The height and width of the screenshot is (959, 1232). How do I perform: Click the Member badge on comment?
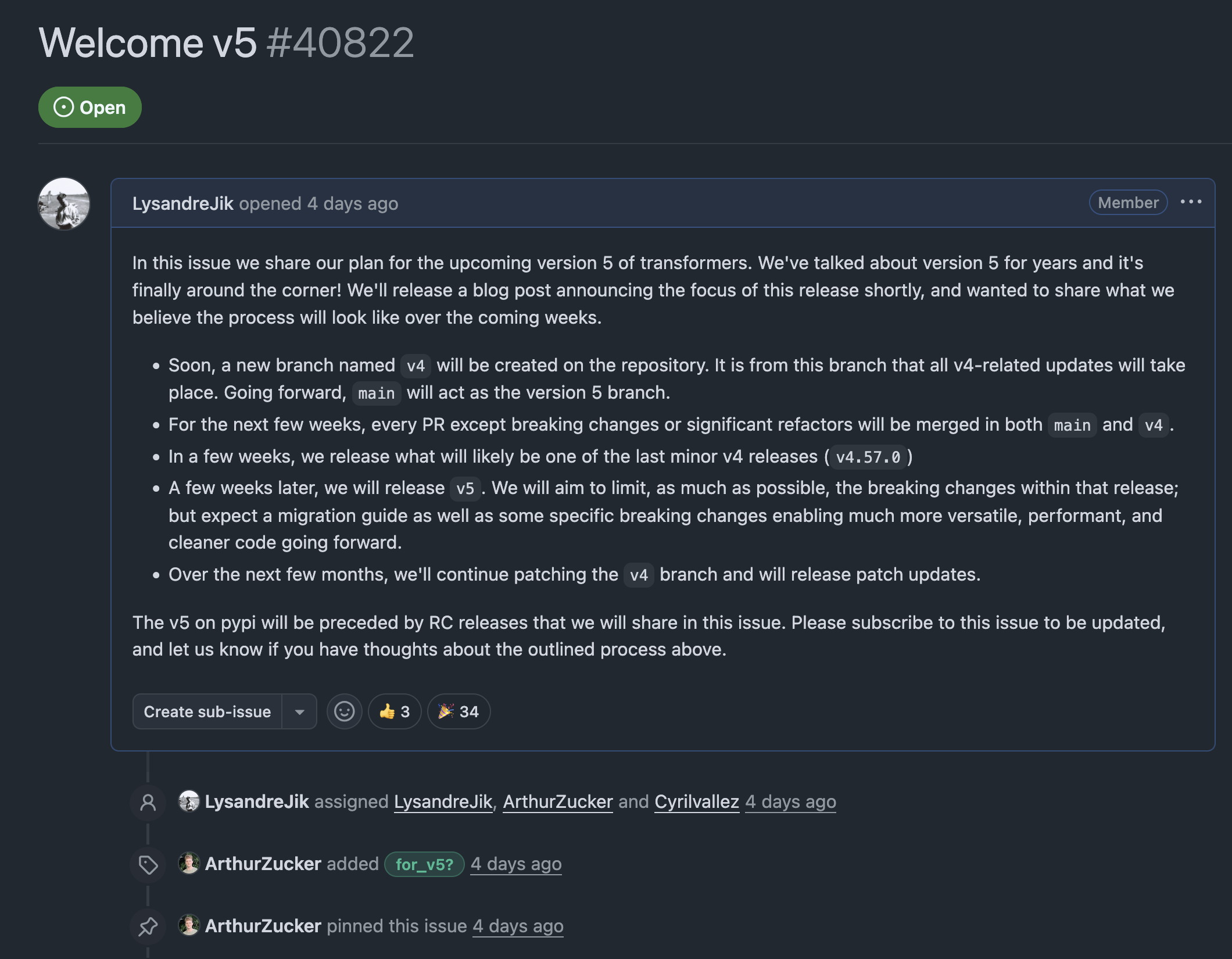click(x=1127, y=203)
